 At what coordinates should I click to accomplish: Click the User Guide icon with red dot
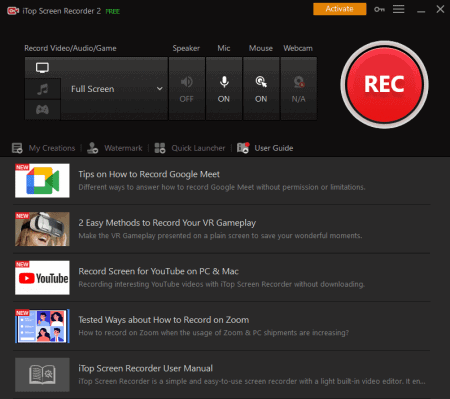pos(243,148)
